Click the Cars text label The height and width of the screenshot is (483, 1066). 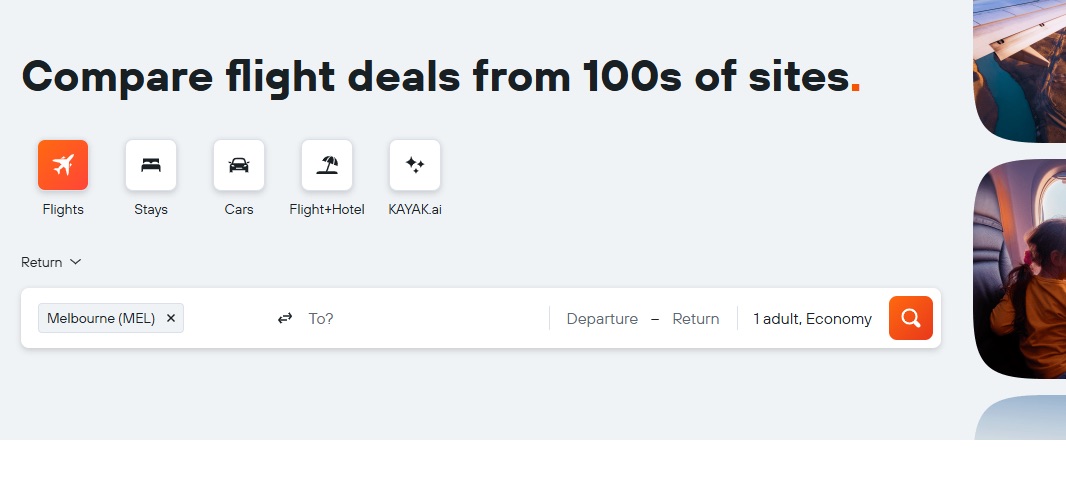click(x=239, y=210)
